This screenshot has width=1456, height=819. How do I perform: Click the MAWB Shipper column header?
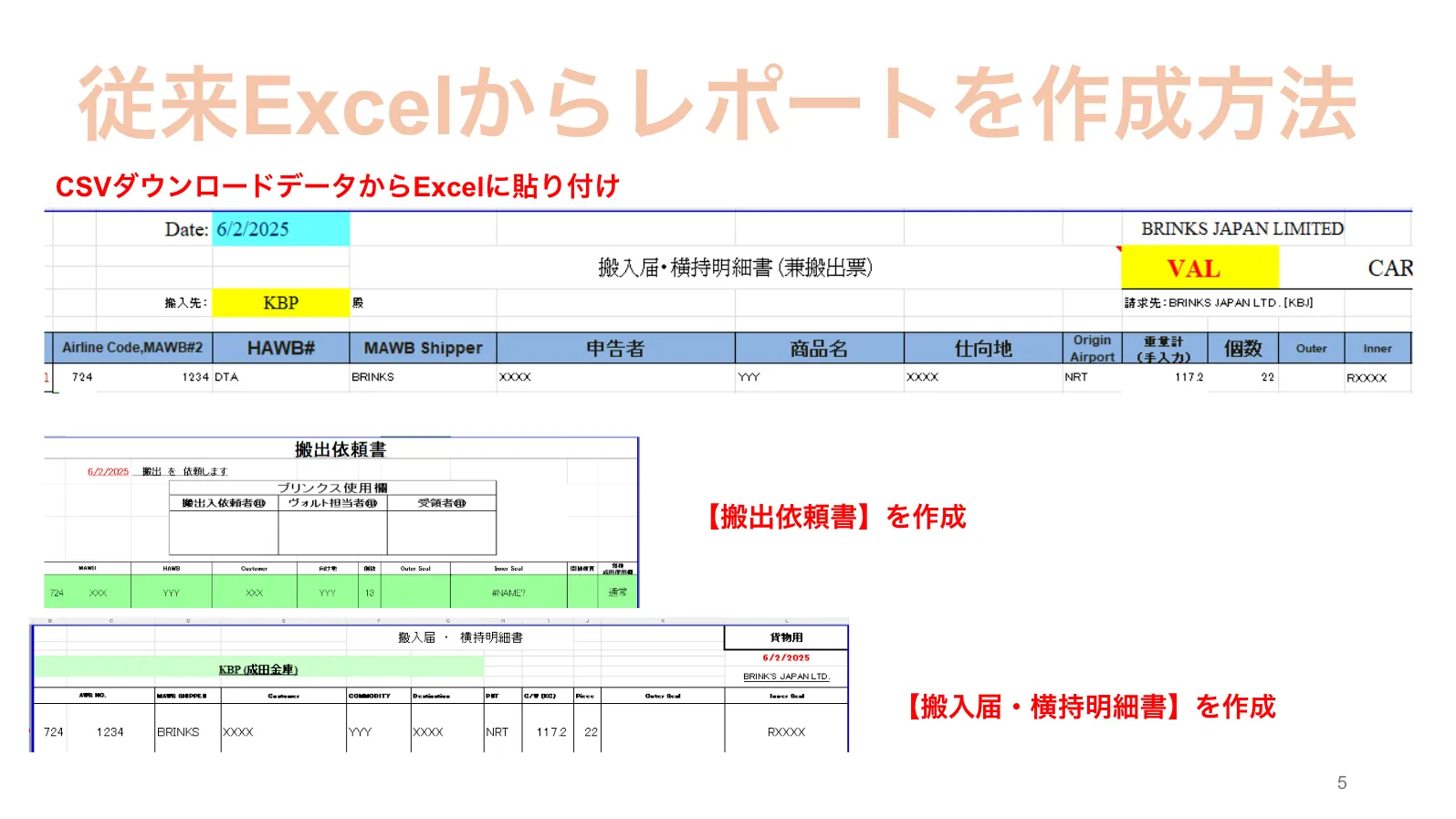click(x=423, y=348)
